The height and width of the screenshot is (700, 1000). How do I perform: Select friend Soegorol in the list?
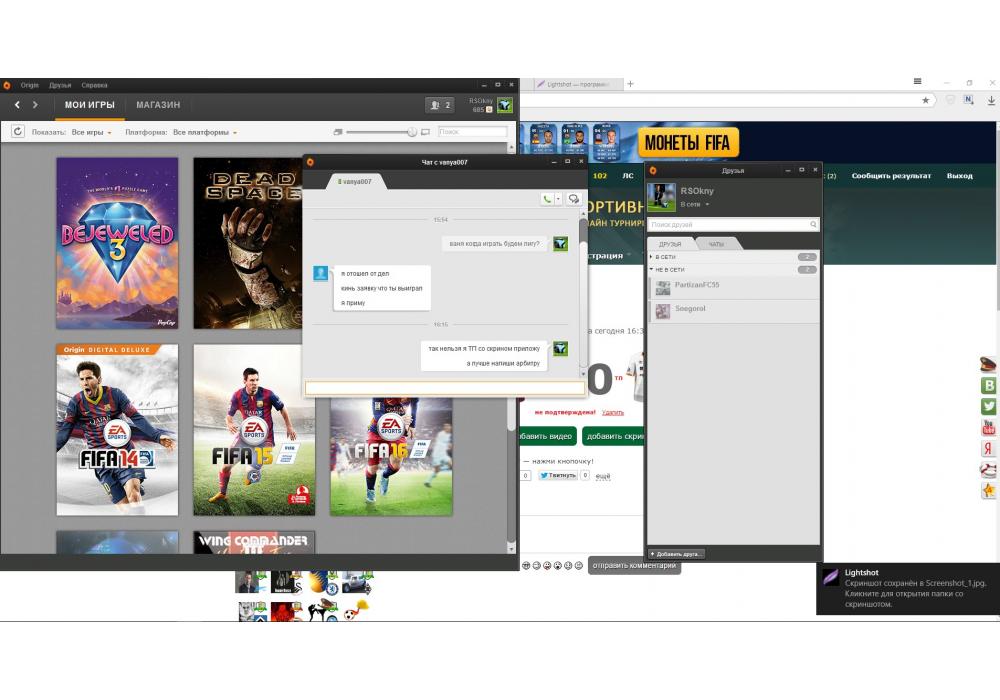(x=733, y=310)
